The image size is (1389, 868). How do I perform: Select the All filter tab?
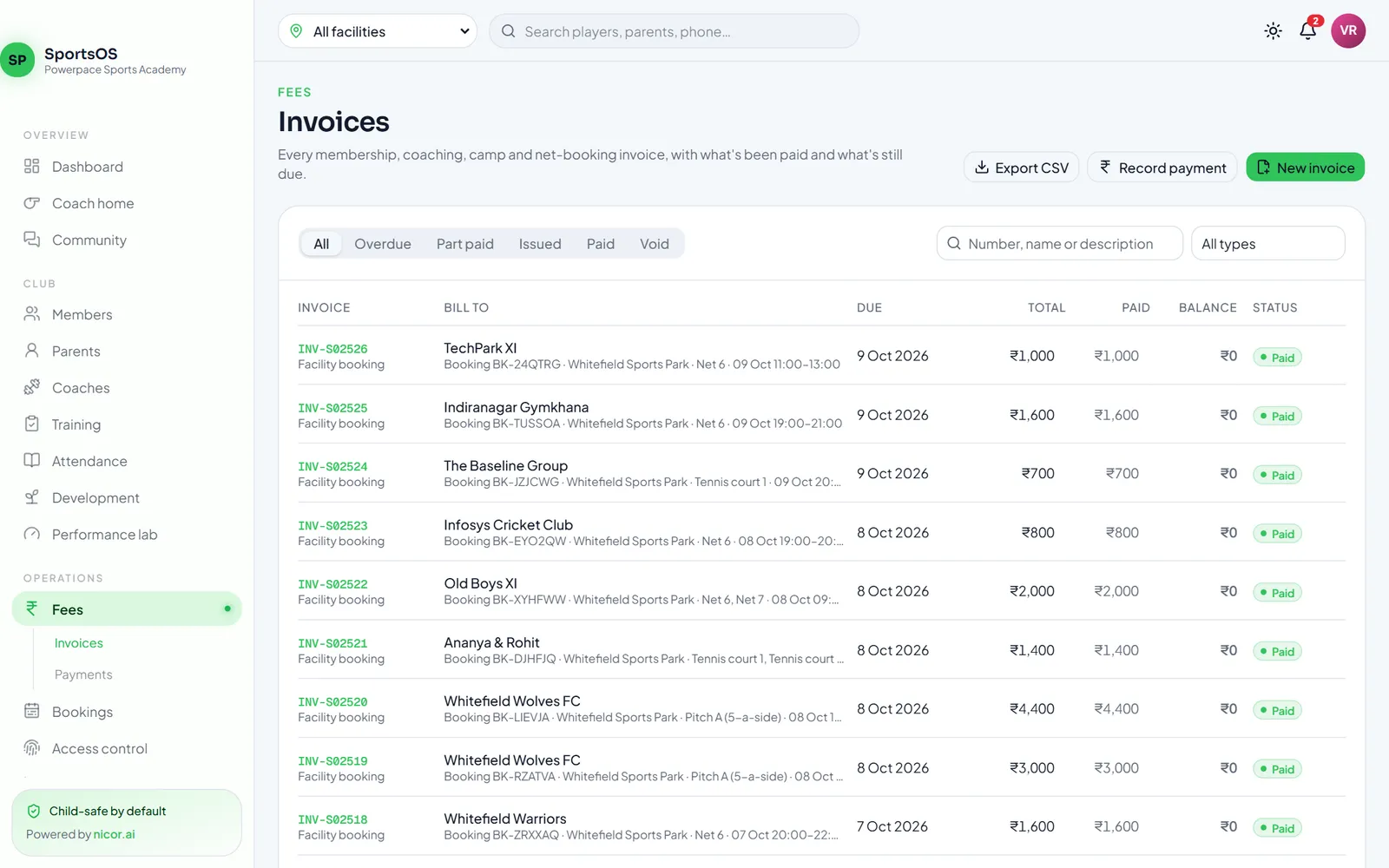pyautogui.click(x=321, y=244)
